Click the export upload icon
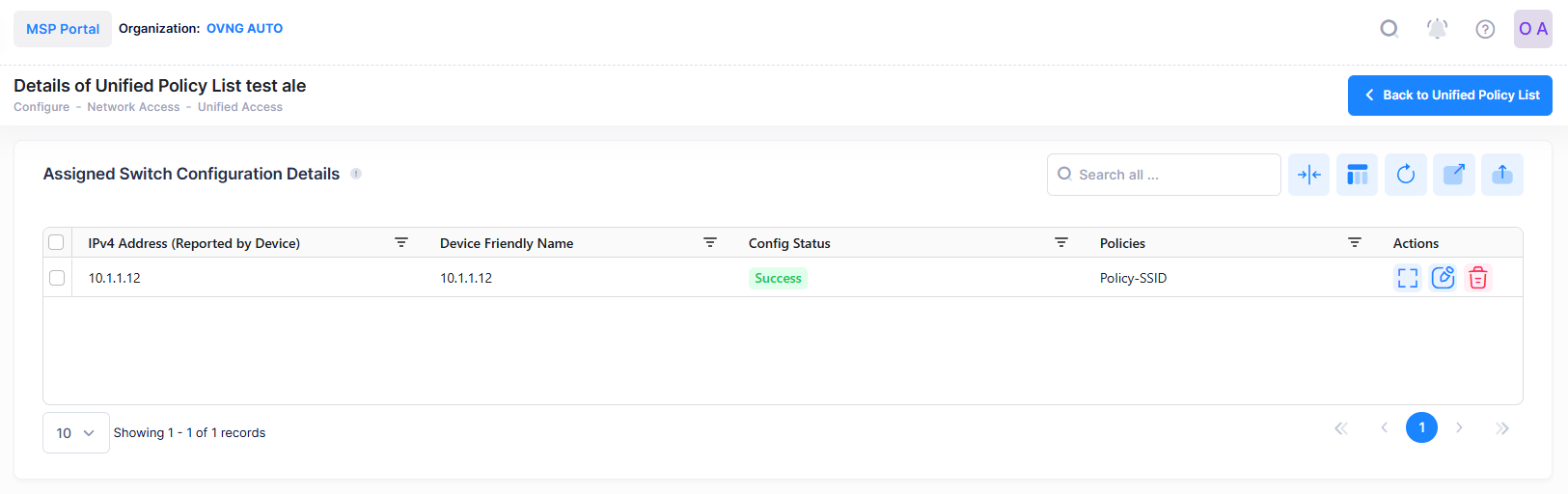Image resolution: width=1568 pixels, height=494 pixels. pos(1501,175)
